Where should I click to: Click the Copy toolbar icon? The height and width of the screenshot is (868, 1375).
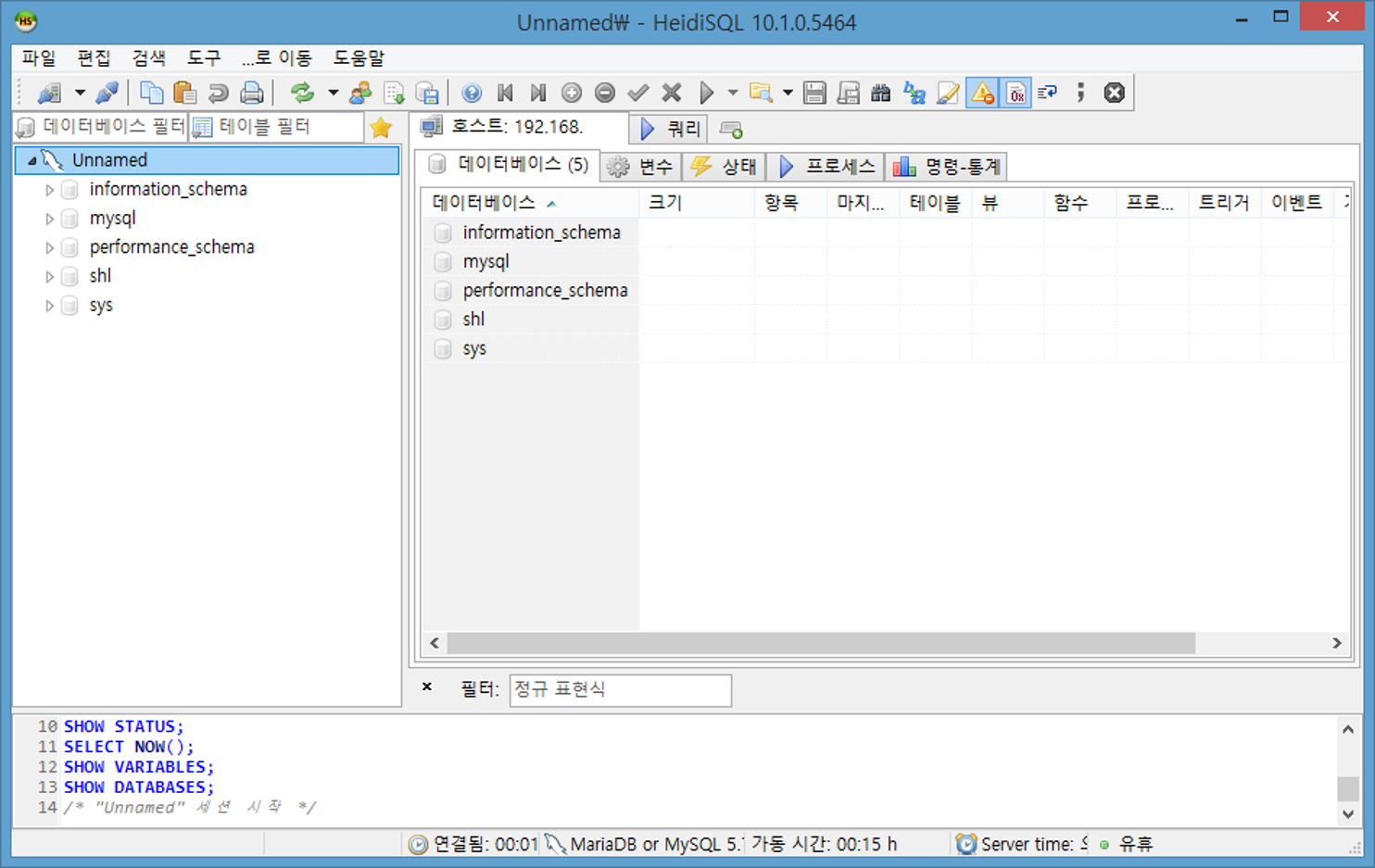coord(151,93)
